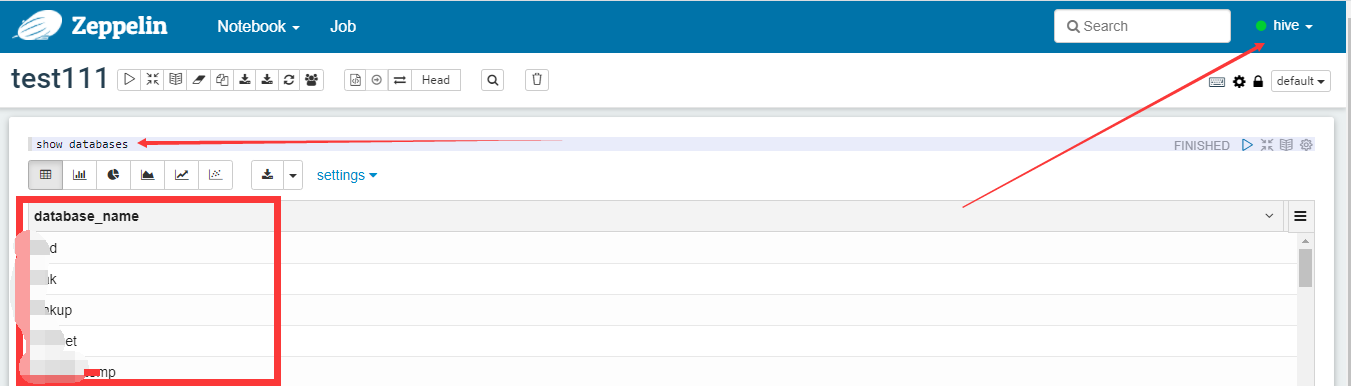Show result as scatter chart
The image size is (1351, 386).
click(216, 175)
